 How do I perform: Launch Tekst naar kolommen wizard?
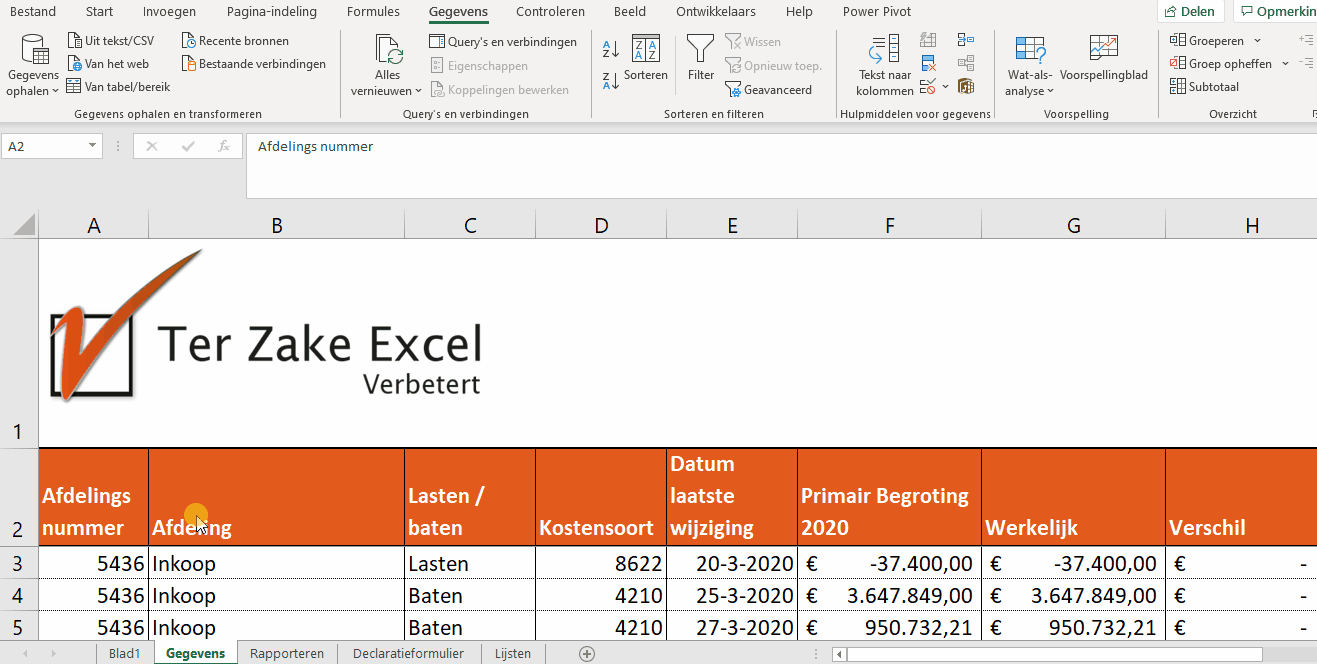click(885, 66)
